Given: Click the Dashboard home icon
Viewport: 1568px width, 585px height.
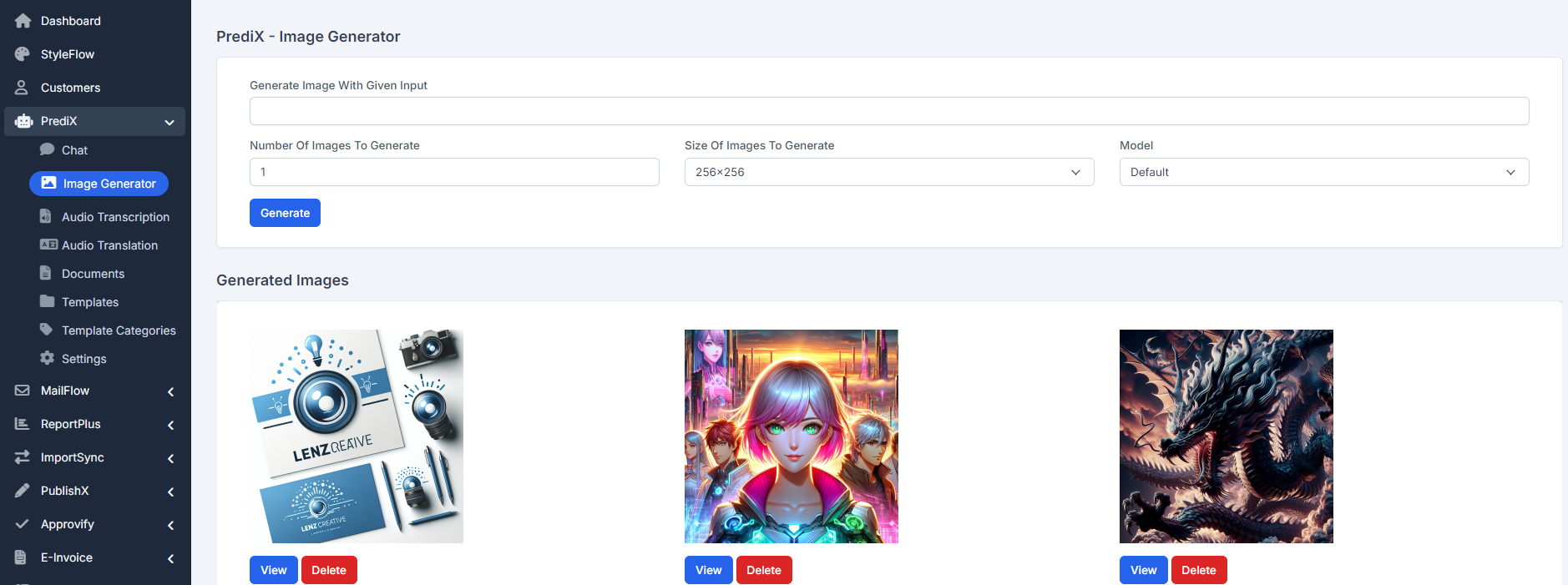Looking at the screenshot, I should coord(23,21).
